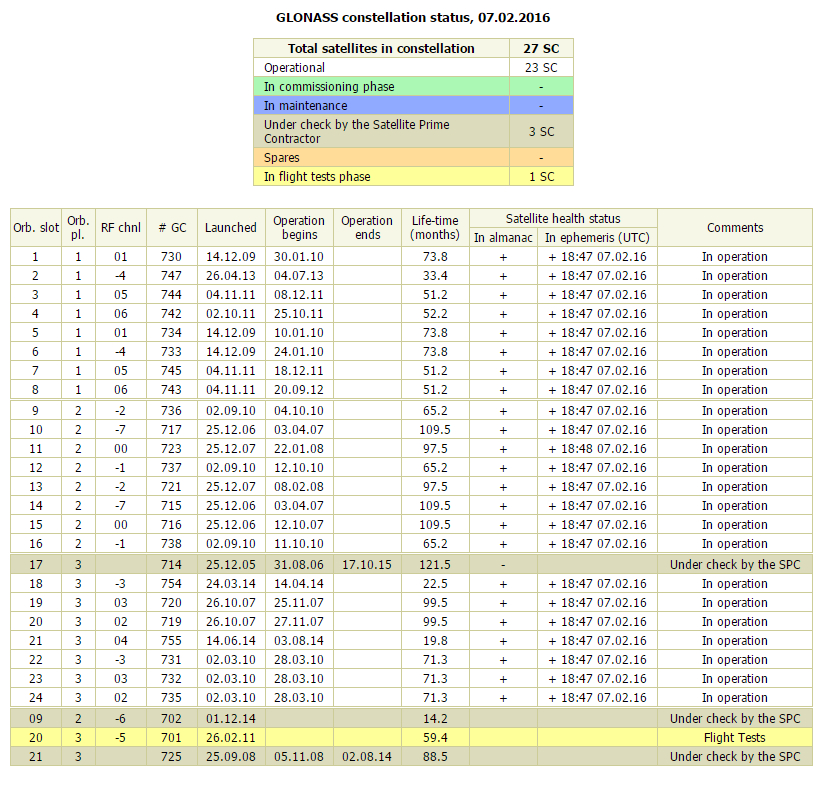Click the 18:48 07.02.16 ephemeris entry
Viewport: 828px width, 788px height.
pos(597,449)
